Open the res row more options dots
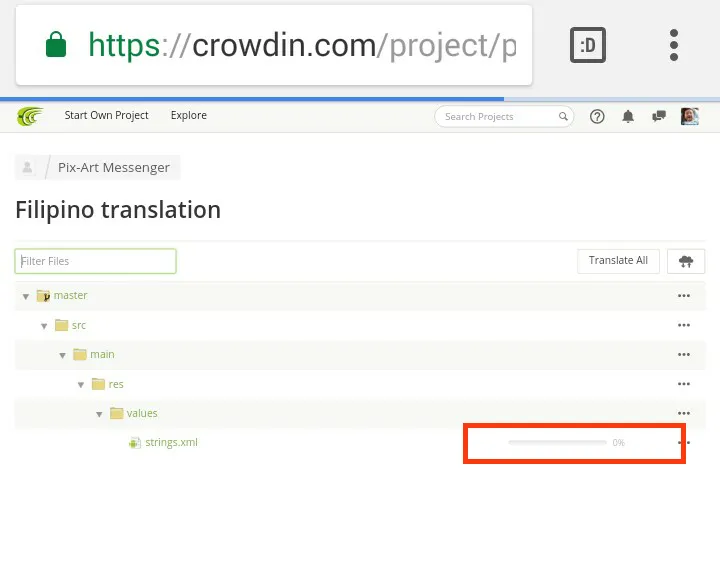The width and height of the screenshot is (720, 566). (x=684, y=384)
